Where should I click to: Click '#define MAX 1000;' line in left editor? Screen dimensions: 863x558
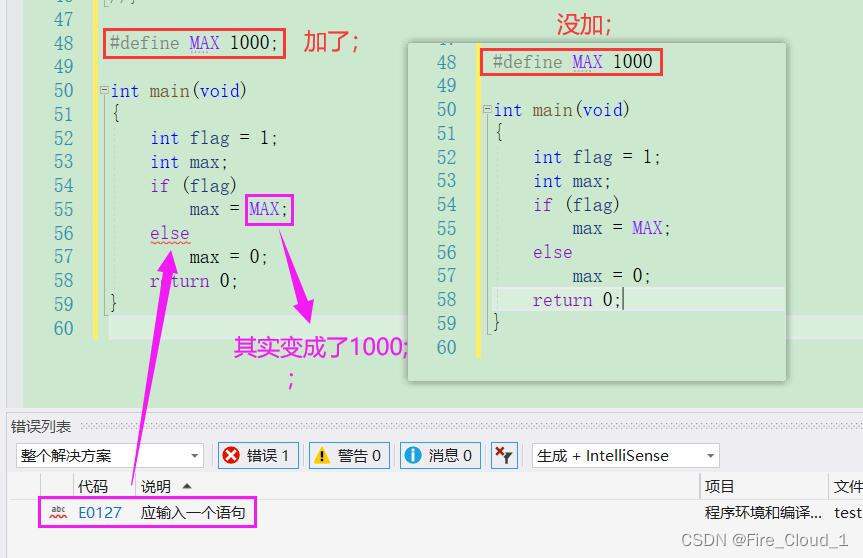click(x=194, y=43)
